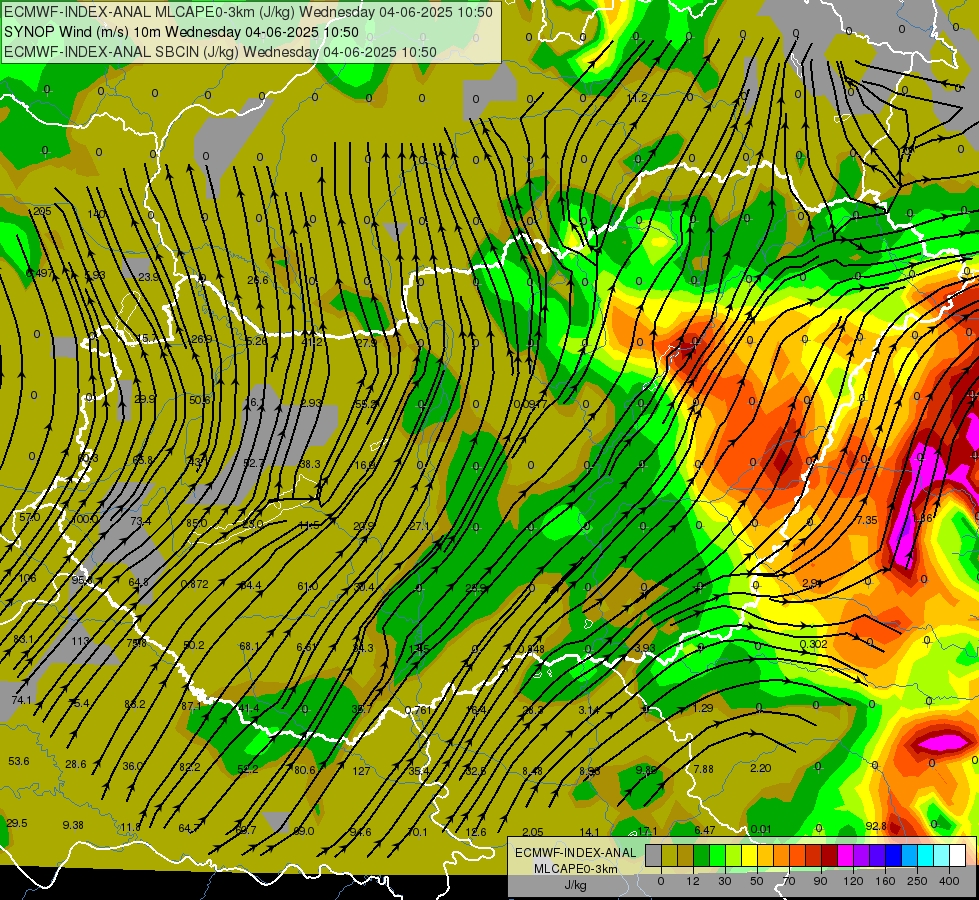
Task: Select the bright yellow legend swatch
Action: [749, 856]
